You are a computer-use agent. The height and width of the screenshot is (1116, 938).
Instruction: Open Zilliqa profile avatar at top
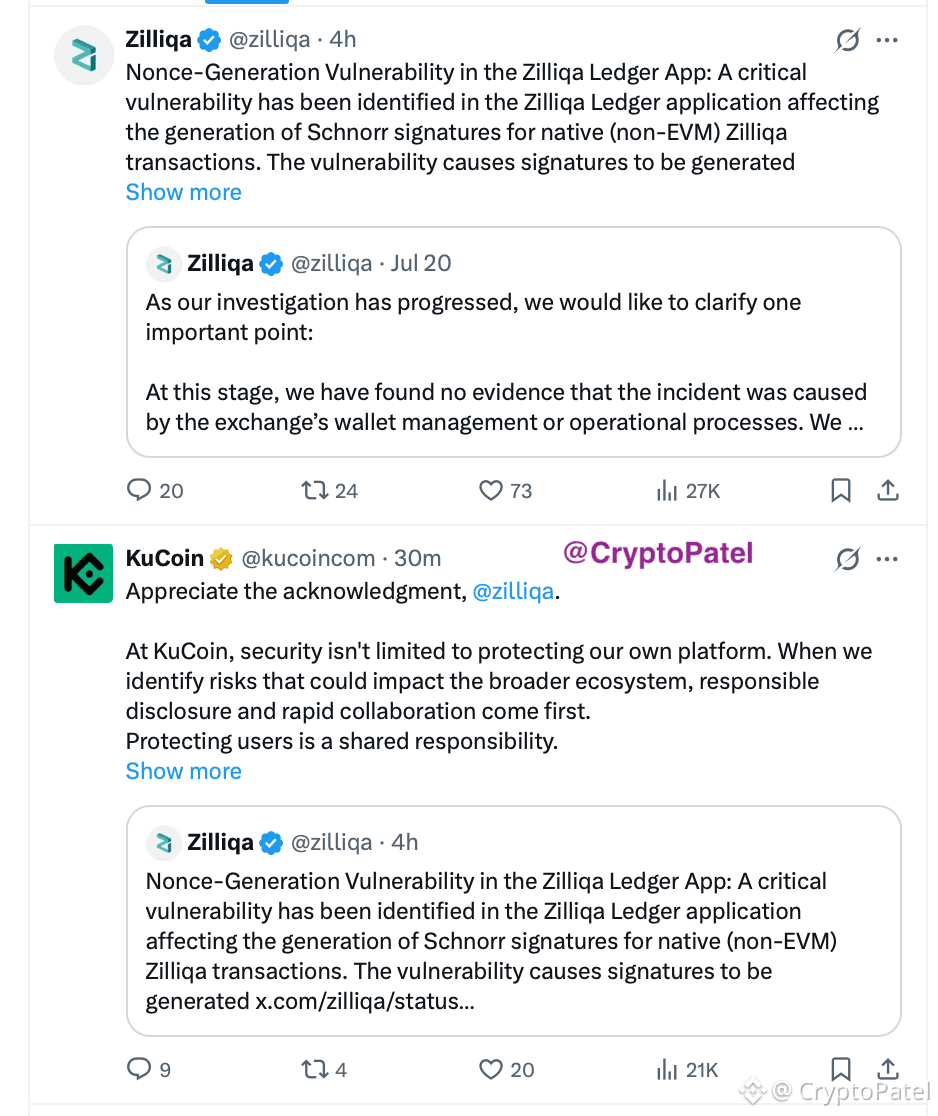(x=84, y=56)
